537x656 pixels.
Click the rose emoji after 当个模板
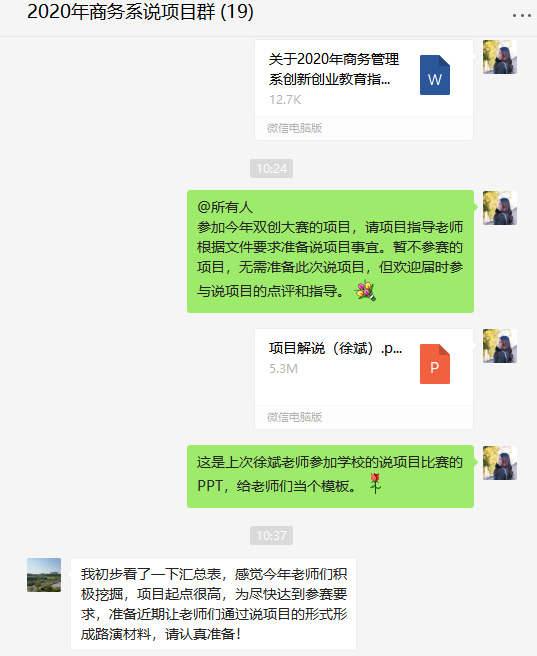click(x=375, y=483)
